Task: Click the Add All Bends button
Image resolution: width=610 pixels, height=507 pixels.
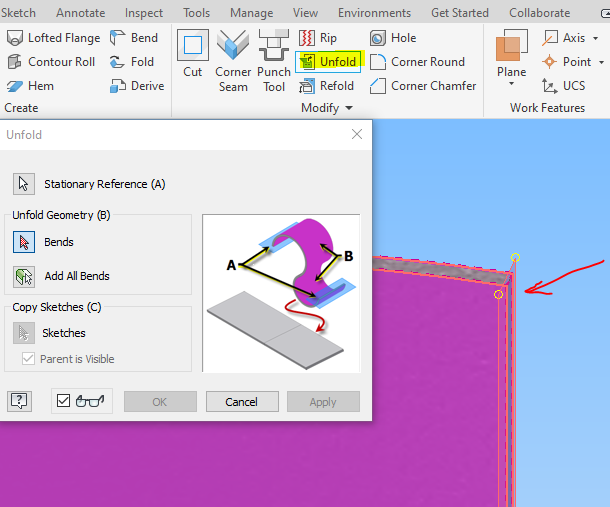Action: point(24,277)
